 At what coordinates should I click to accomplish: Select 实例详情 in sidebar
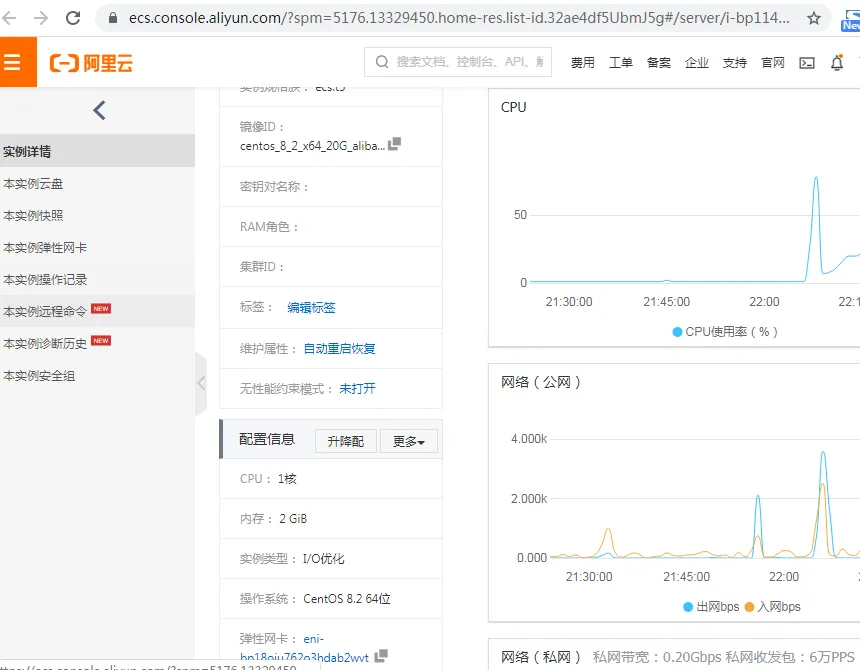(x=97, y=151)
